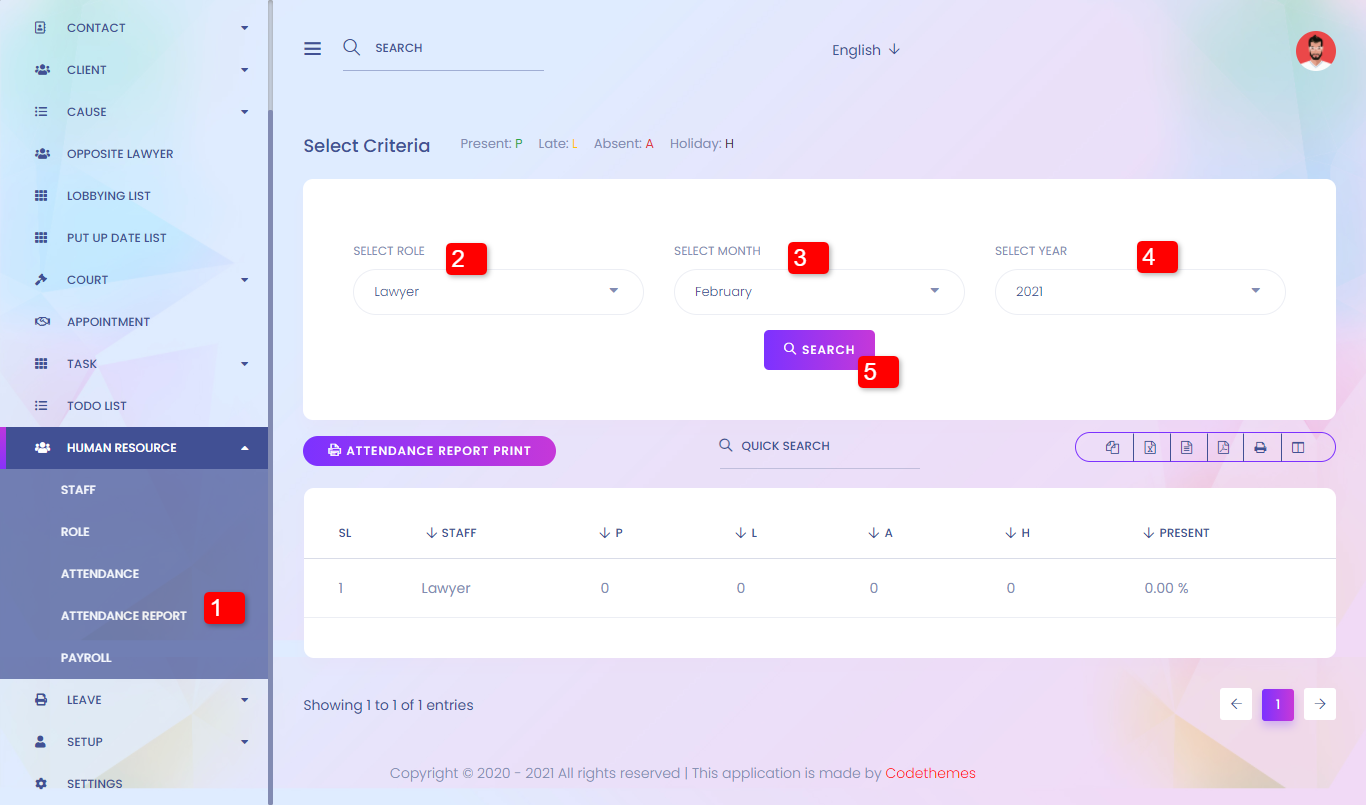
Task: Open the Select Month dropdown
Action: tap(818, 292)
